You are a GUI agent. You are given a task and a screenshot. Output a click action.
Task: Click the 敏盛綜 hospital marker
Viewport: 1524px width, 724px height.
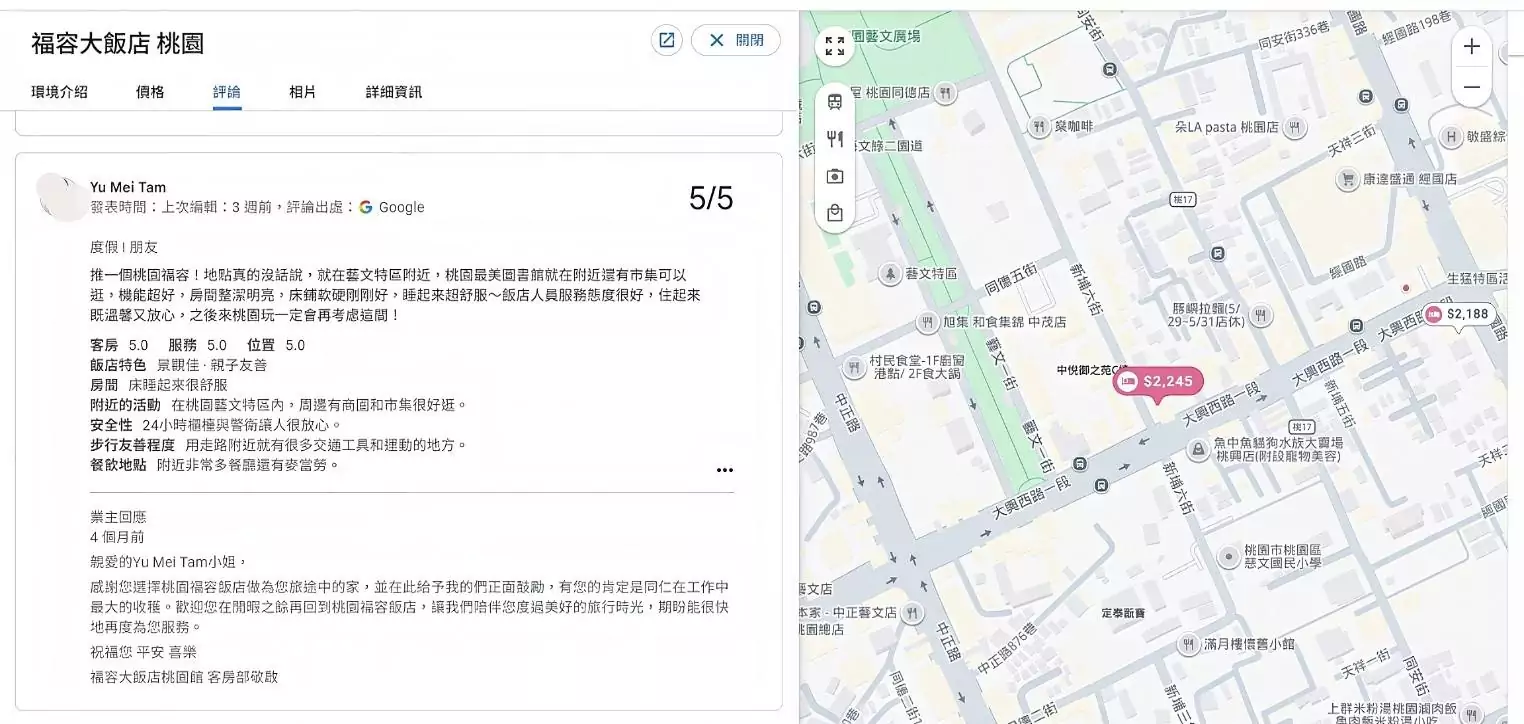1451,136
